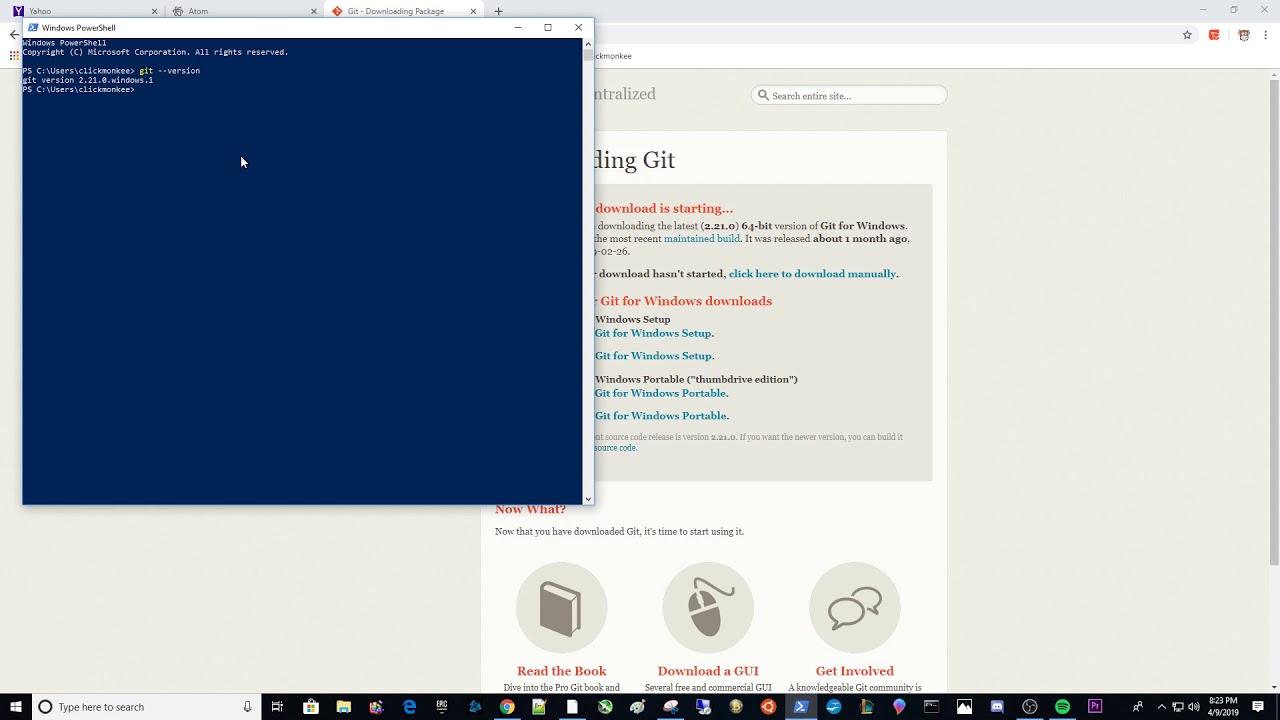Click first 'Git for Windows Portable' link

coord(661,393)
